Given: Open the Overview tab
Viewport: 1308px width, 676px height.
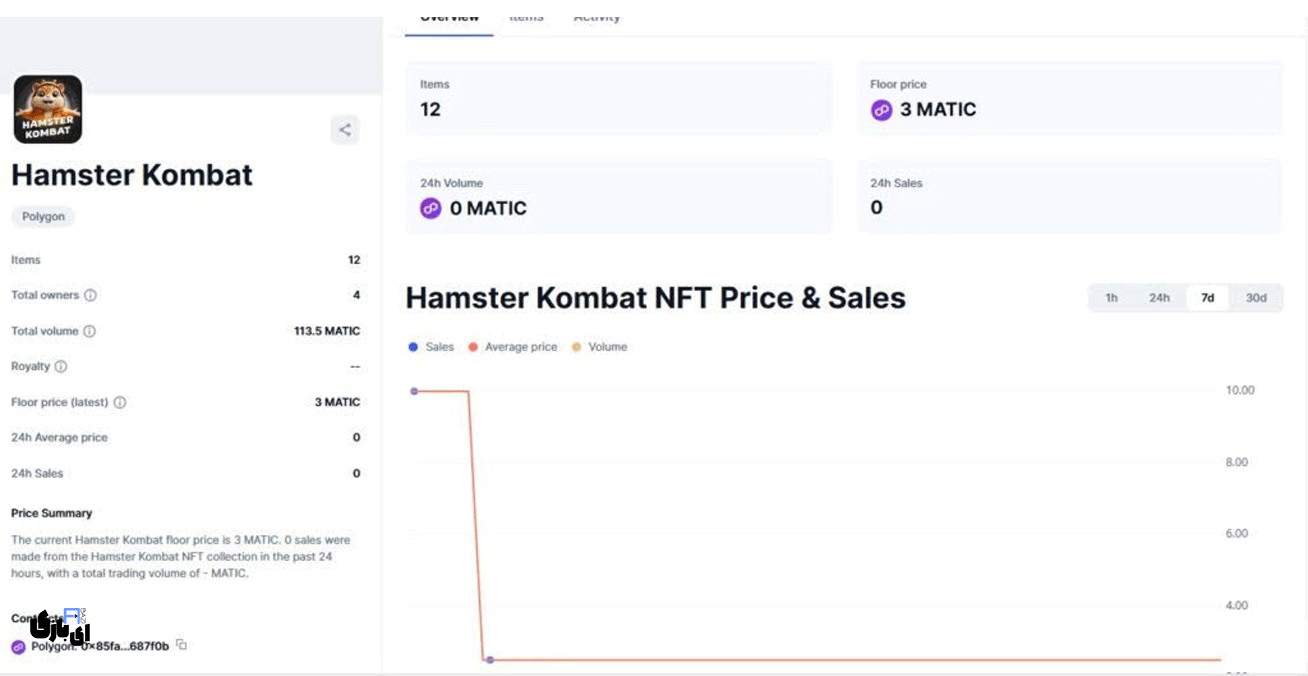Looking at the screenshot, I should tap(449, 17).
